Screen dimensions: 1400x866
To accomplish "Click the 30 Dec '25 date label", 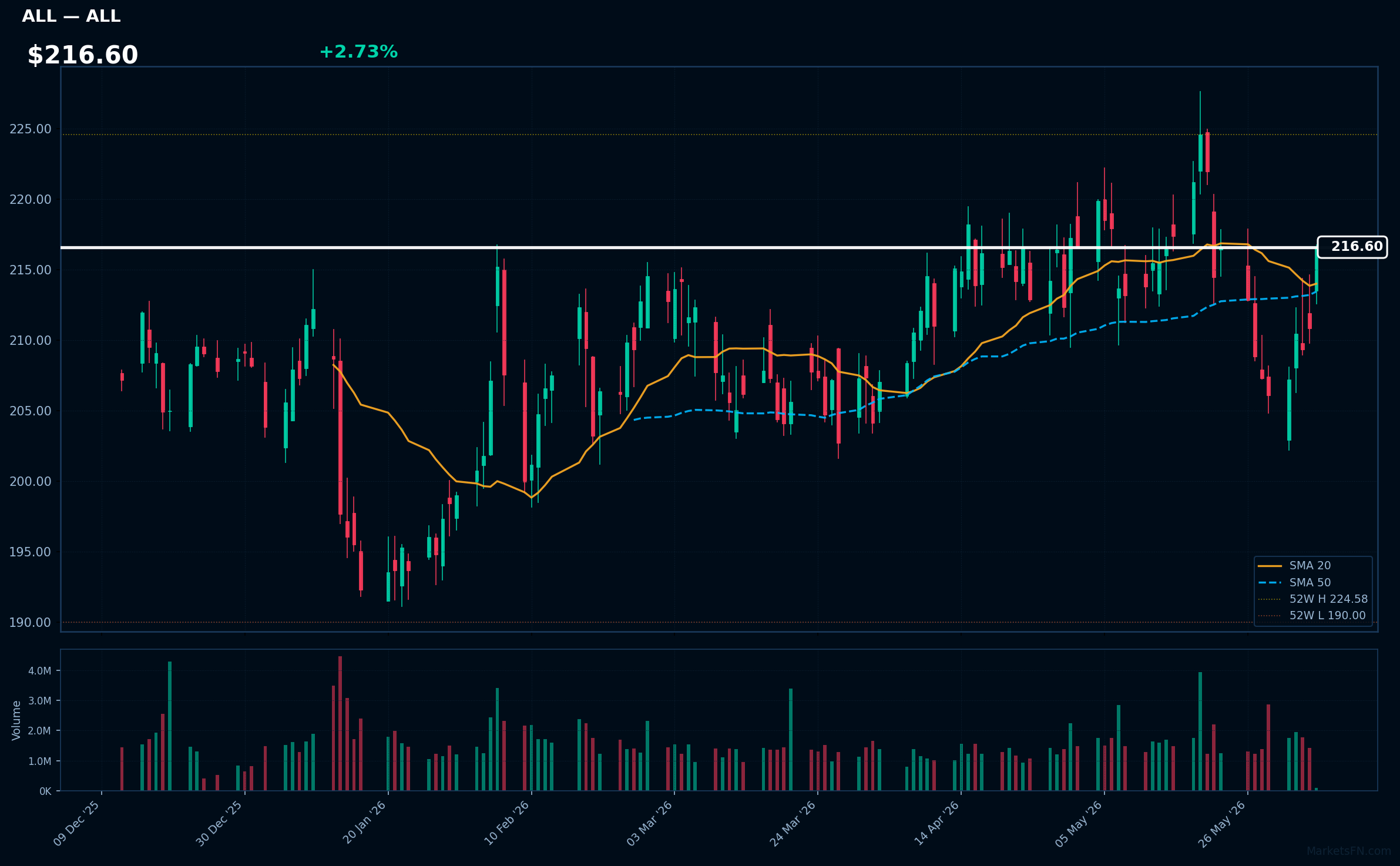I will tap(220, 824).
